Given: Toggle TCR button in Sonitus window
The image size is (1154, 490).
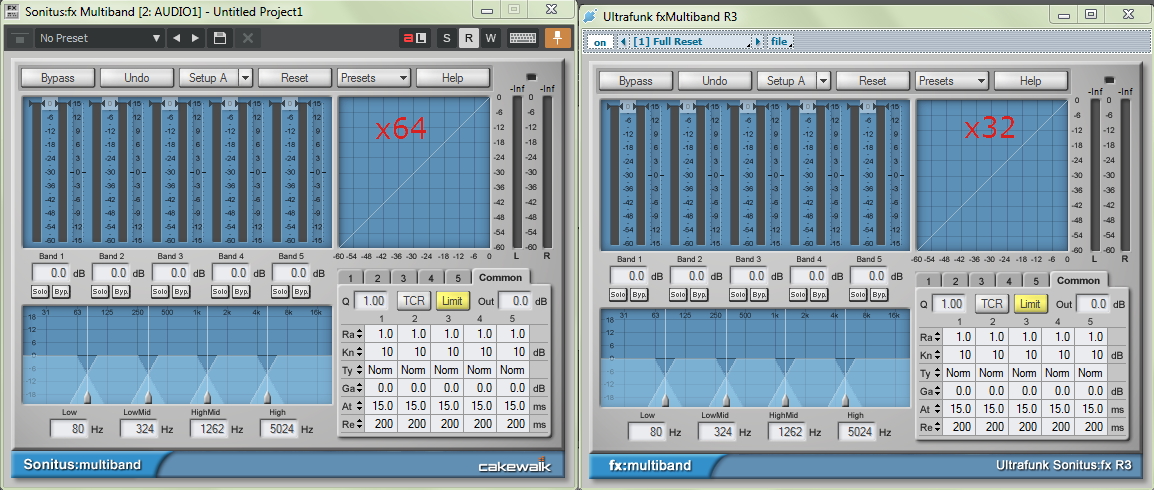Looking at the screenshot, I should (414, 301).
